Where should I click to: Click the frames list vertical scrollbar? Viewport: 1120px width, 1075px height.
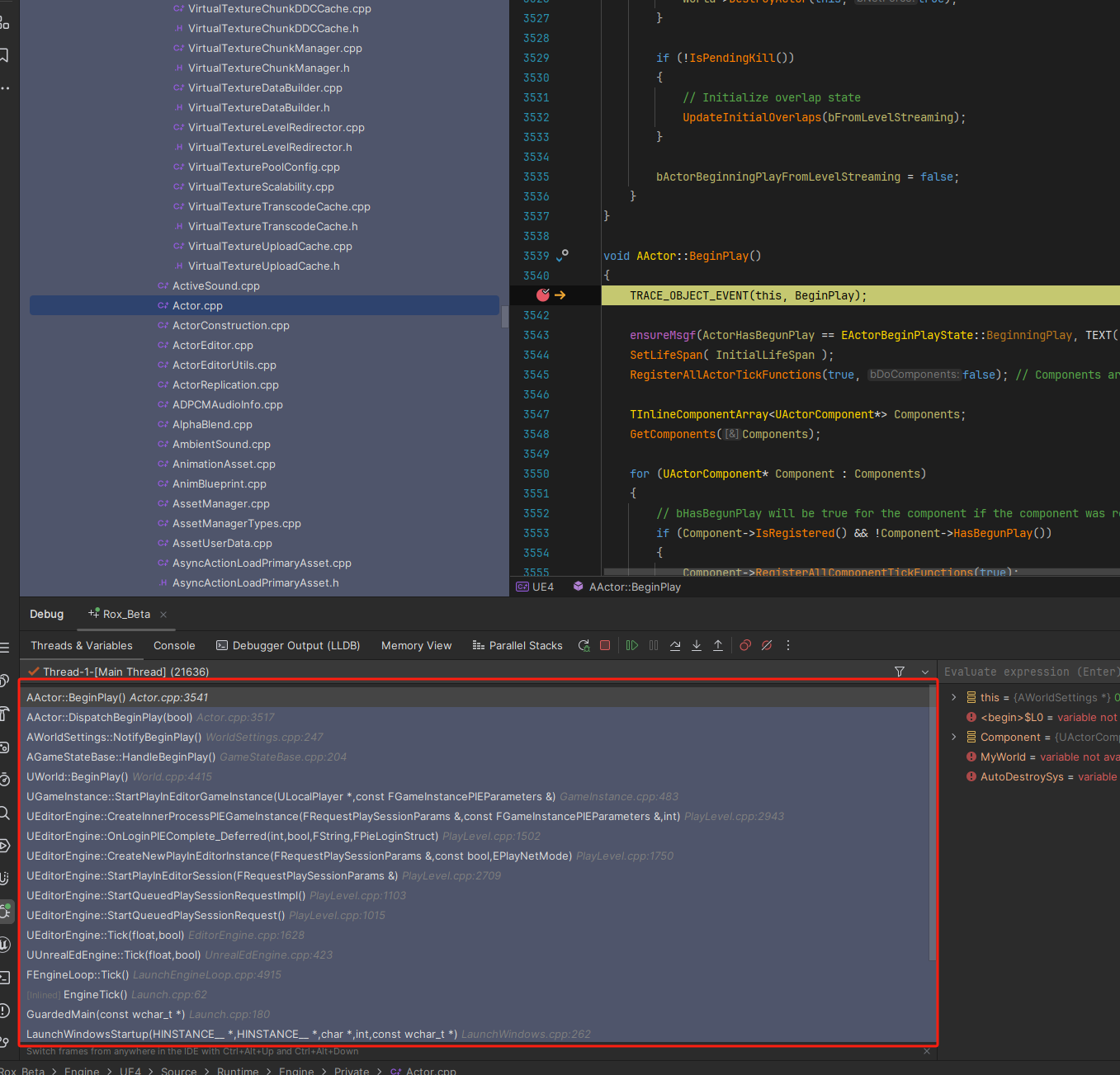(x=933, y=822)
